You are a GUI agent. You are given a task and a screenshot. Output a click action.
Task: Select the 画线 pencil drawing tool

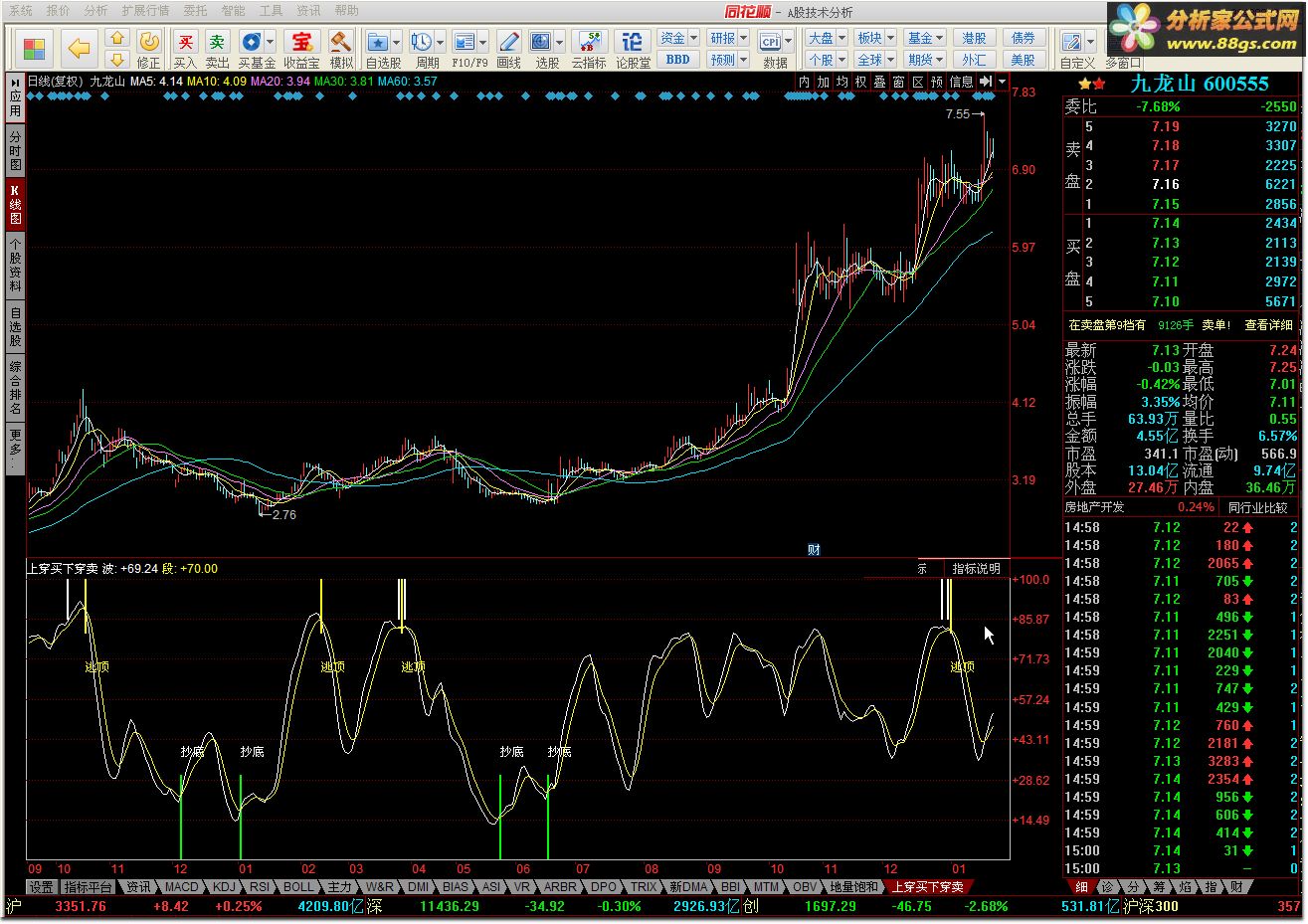[508, 42]
